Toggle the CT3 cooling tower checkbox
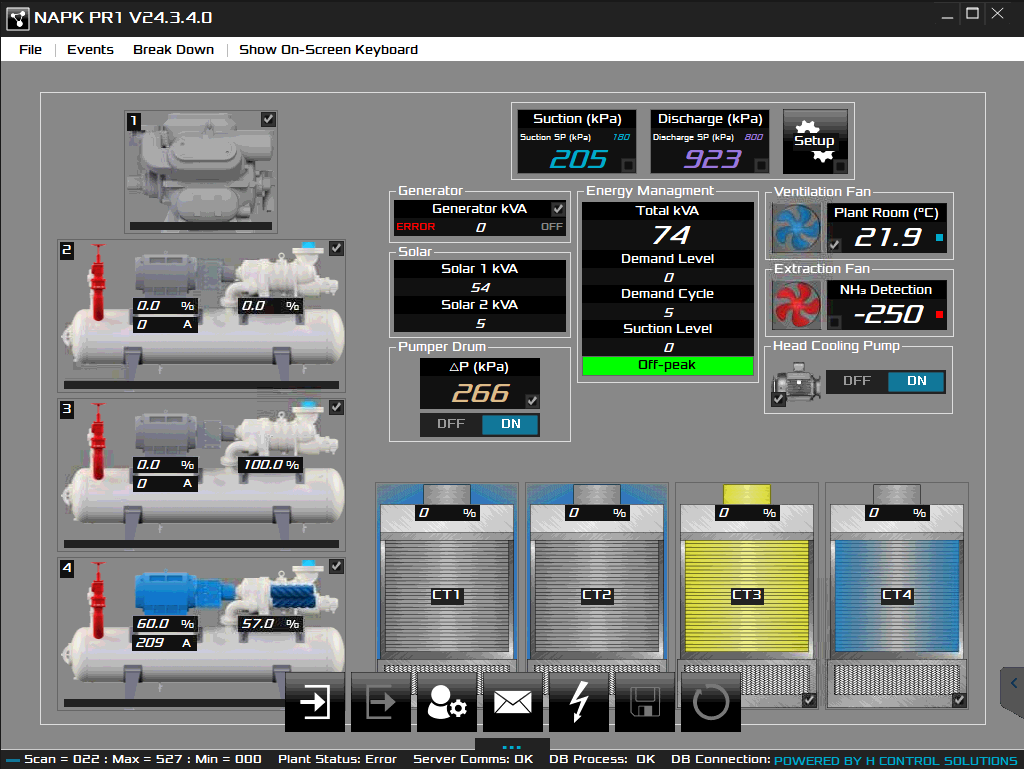Screen dimensions: 1024x769 point(809,700)
